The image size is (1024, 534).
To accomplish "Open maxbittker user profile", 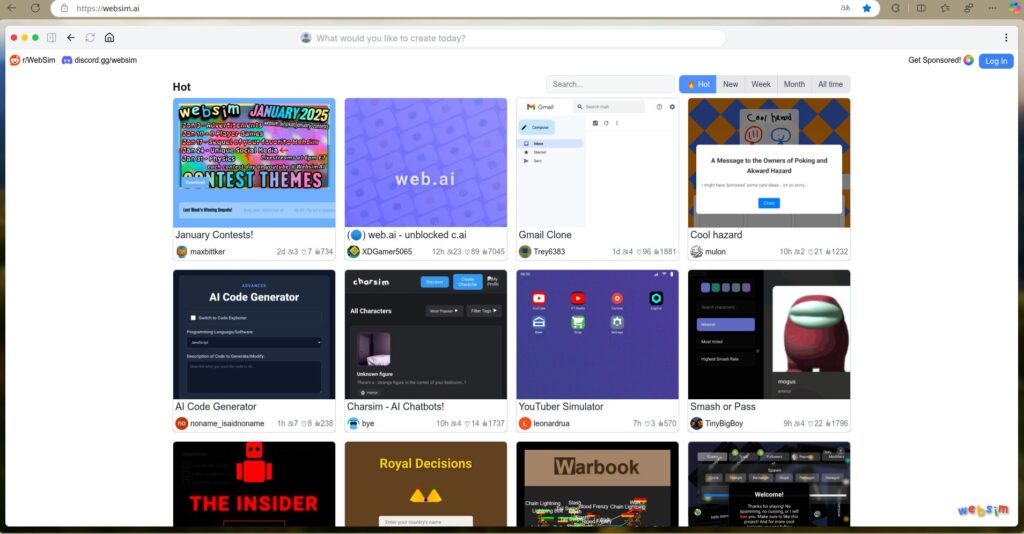I will click(x=208, y=252).
